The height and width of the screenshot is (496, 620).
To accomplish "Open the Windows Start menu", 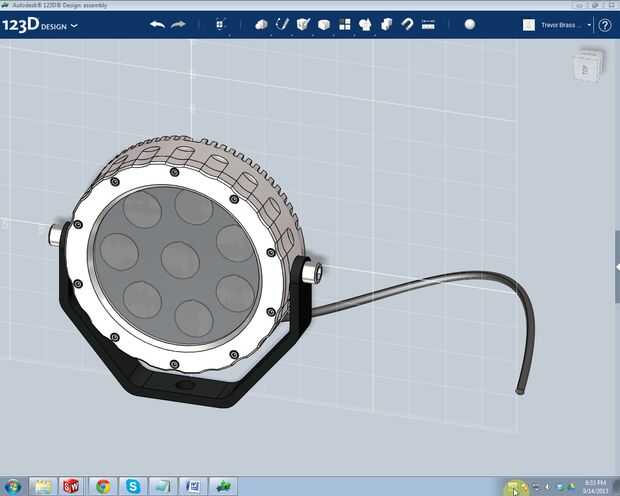I will 12,487.
